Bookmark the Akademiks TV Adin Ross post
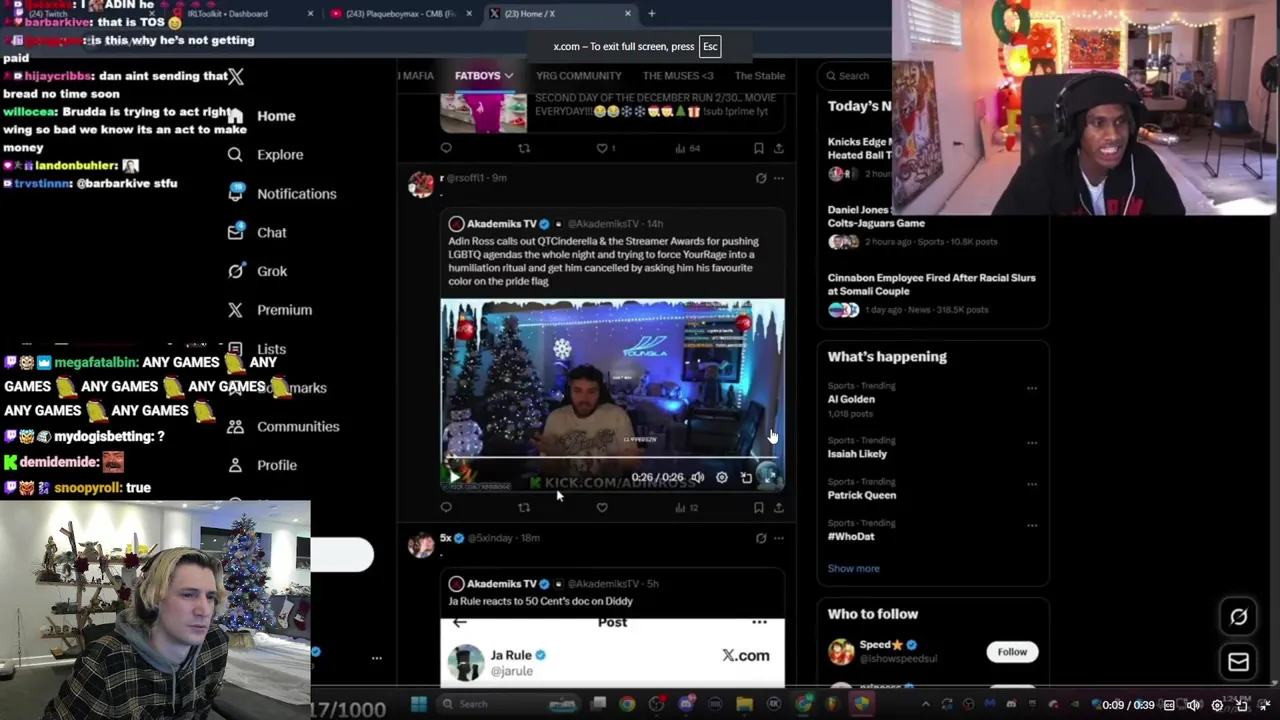The width and height of the screenshot is (1280, 720). click(758, 508)
